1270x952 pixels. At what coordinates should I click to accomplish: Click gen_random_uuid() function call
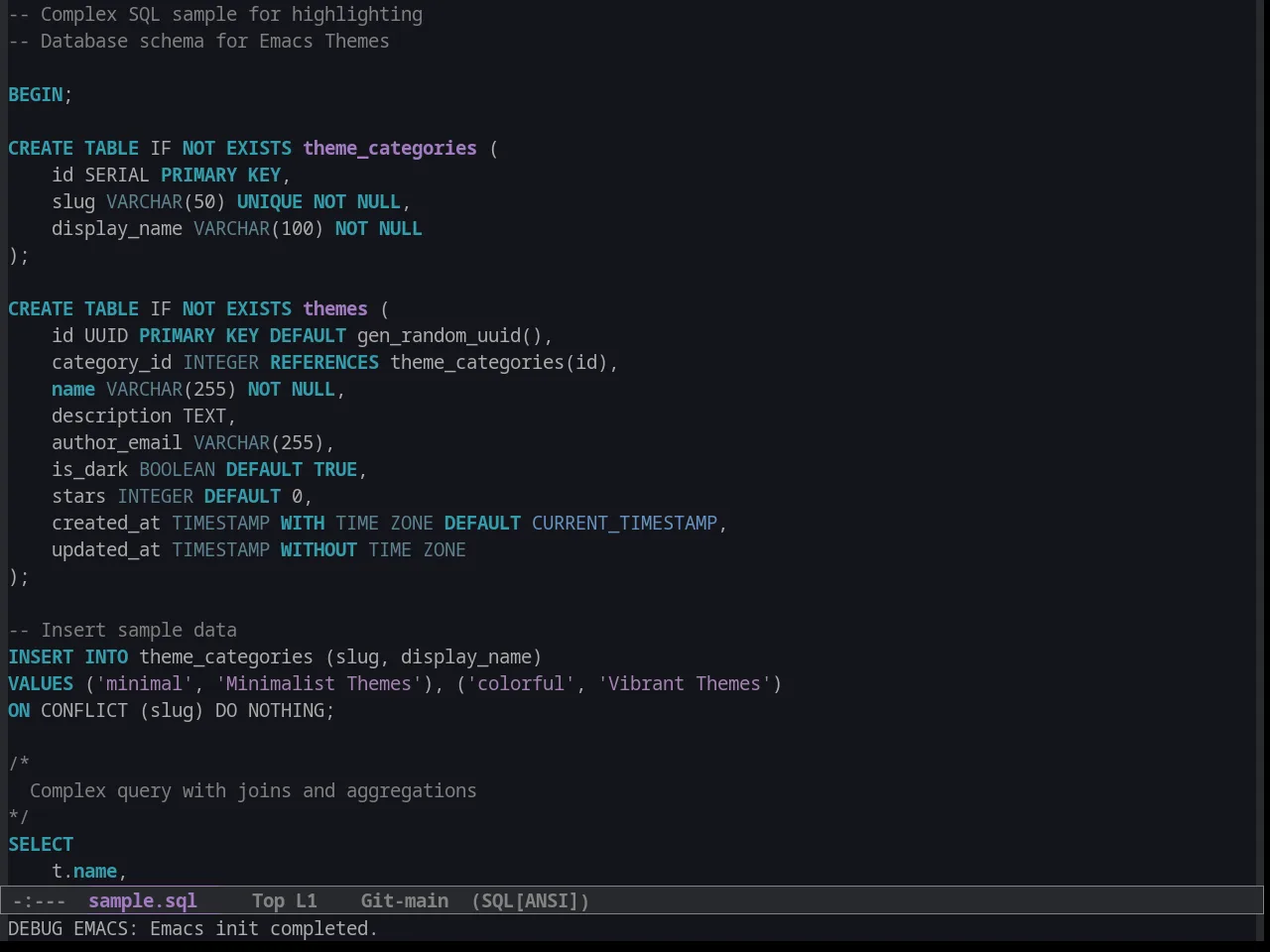(x=449, y=335)
